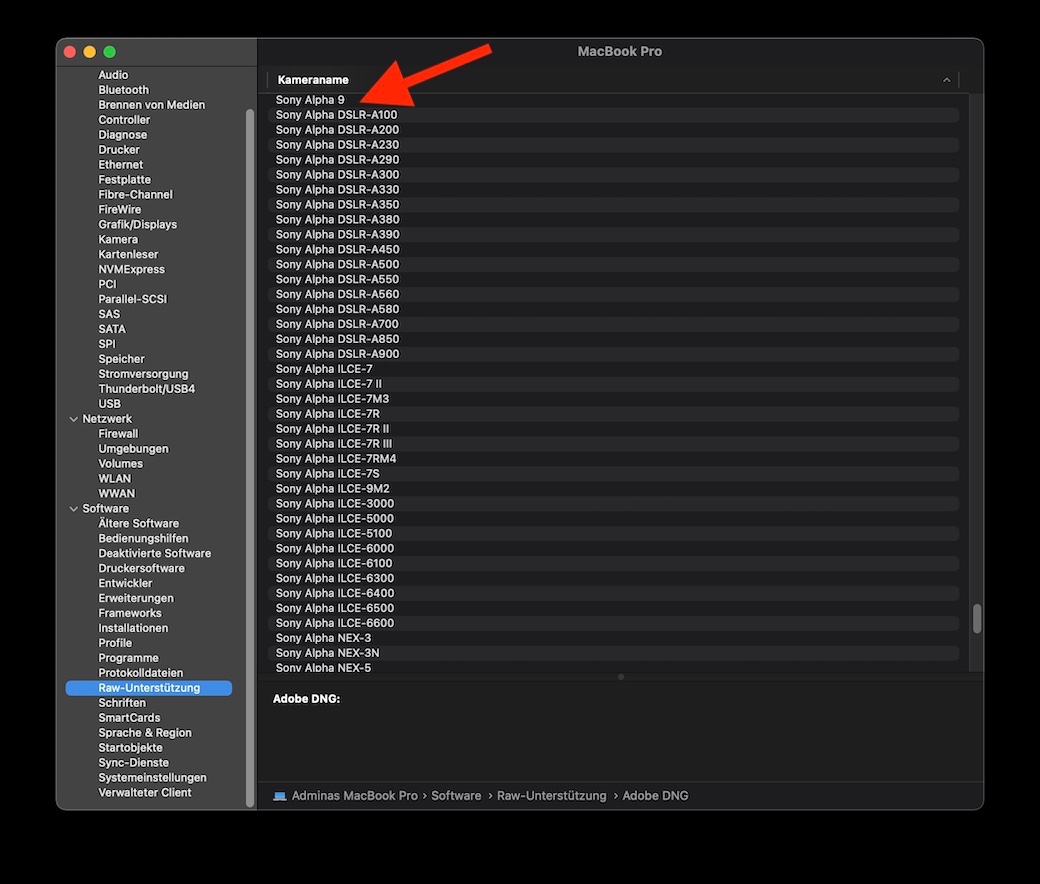1040x884 pixels.
Task: Open WLAN under Netzwerk
Action: tap(115, 479)
